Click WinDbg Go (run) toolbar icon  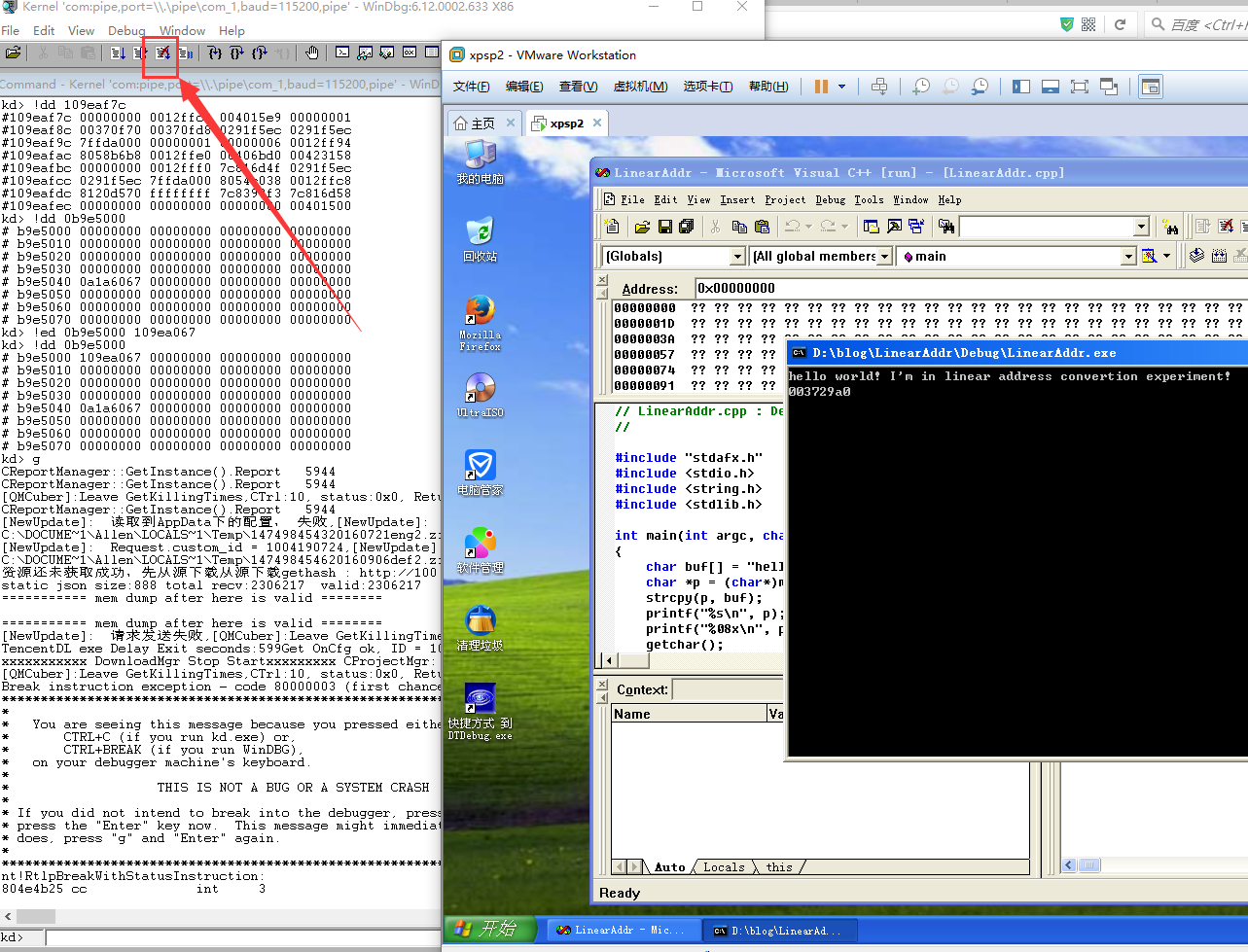coord(118,53)
